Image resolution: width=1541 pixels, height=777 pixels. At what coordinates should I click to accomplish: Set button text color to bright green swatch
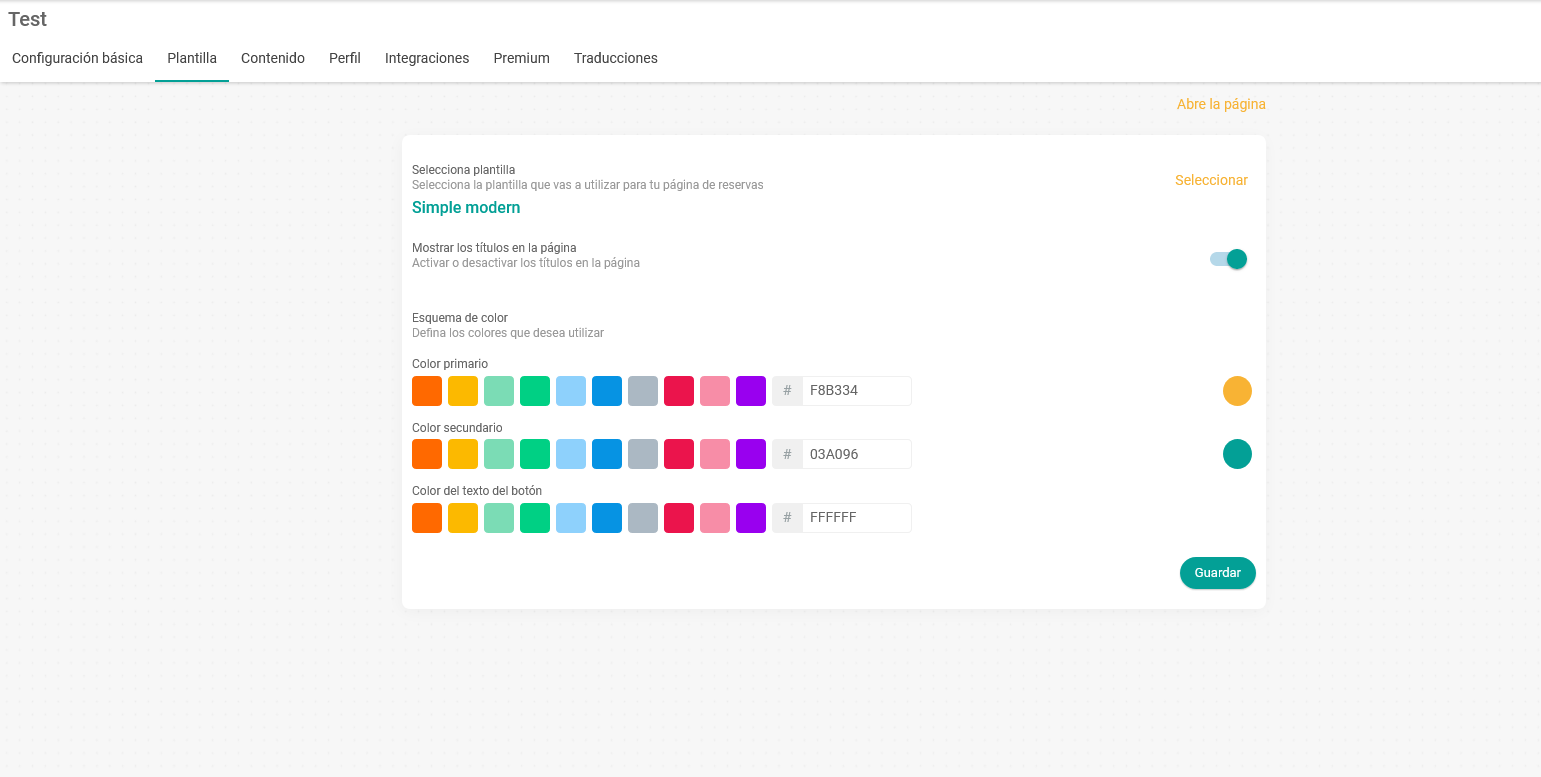(535, 518)
